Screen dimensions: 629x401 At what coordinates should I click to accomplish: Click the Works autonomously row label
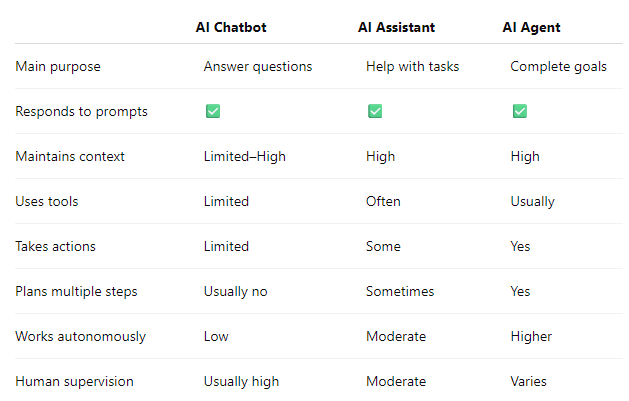(x=81, y=336)
